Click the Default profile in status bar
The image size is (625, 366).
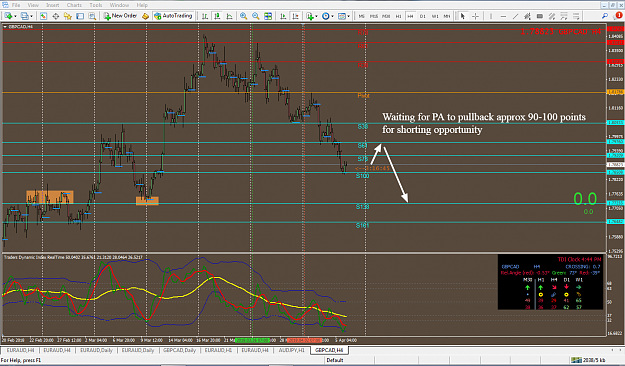(335, 360)
